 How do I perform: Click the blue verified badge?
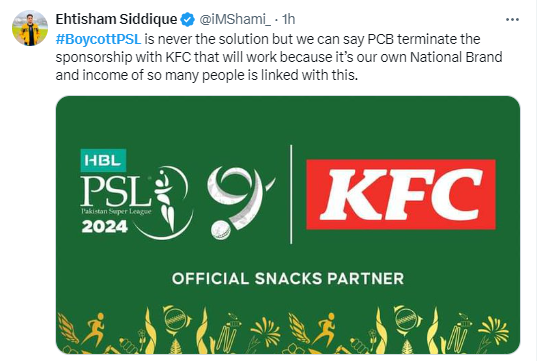[x=188, y=19]
